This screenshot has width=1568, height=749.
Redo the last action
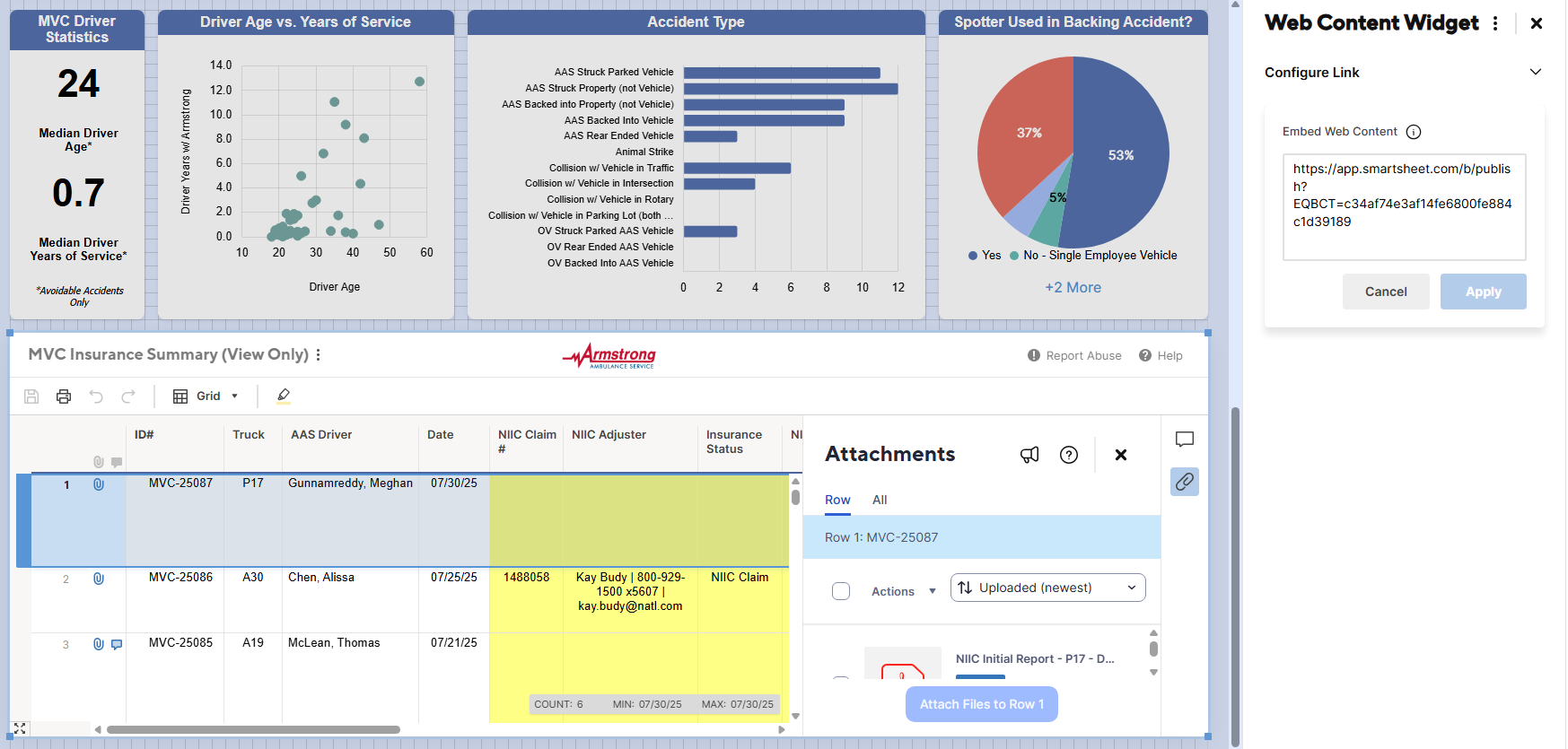(128, 396)
